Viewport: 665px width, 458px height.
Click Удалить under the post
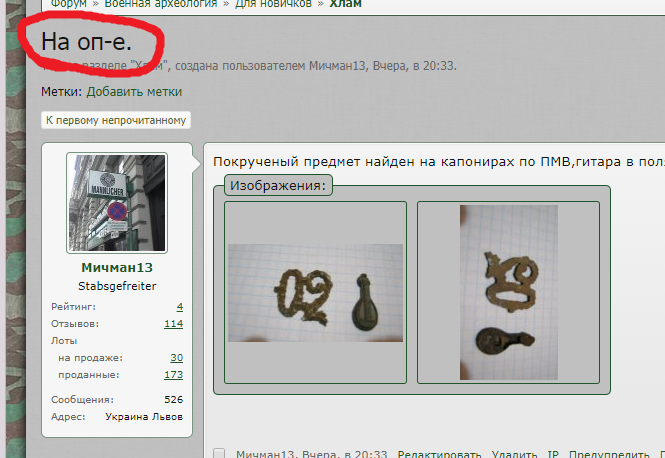pos(514,454)
